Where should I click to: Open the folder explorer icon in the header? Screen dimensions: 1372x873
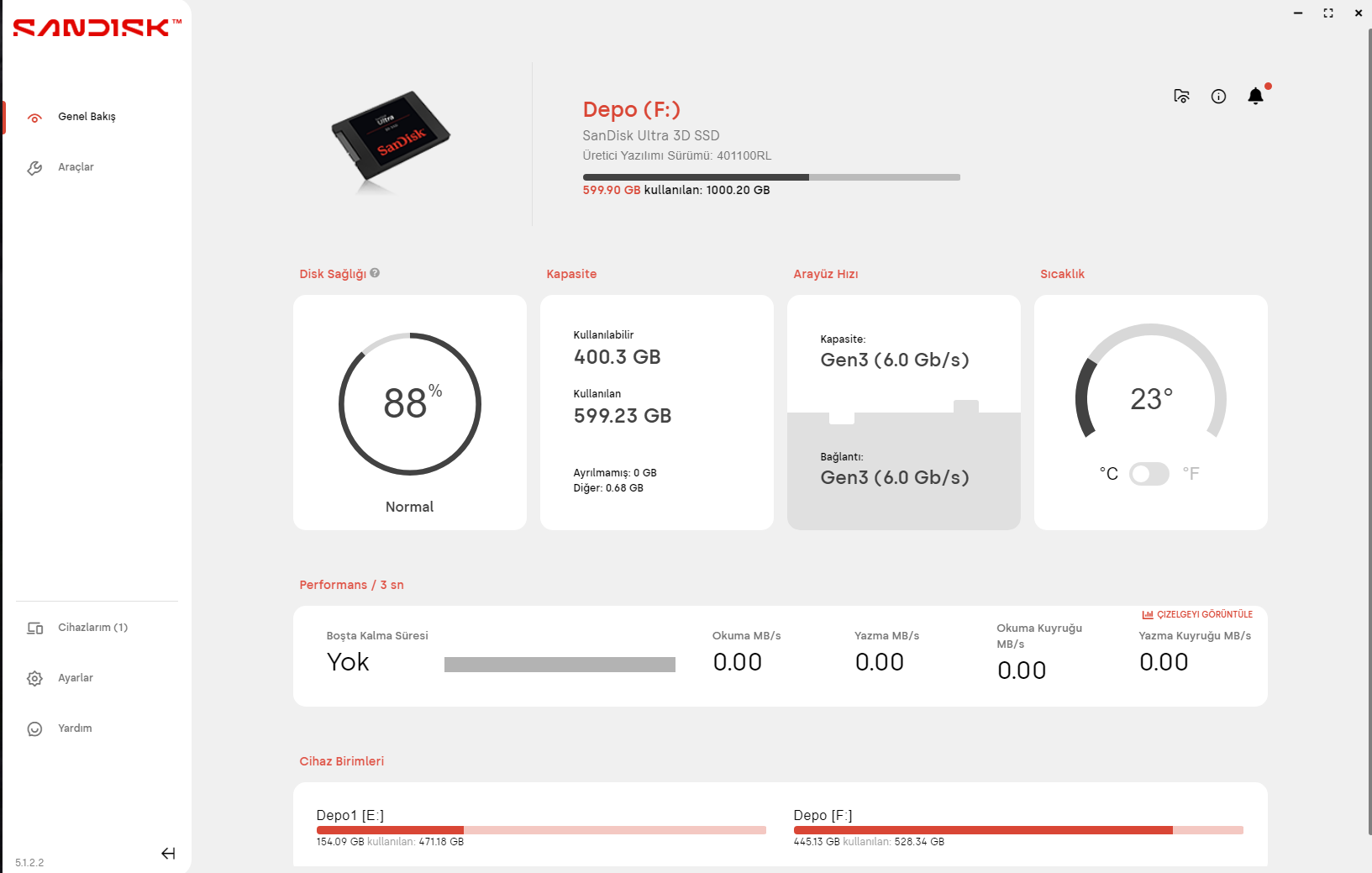1181,97
